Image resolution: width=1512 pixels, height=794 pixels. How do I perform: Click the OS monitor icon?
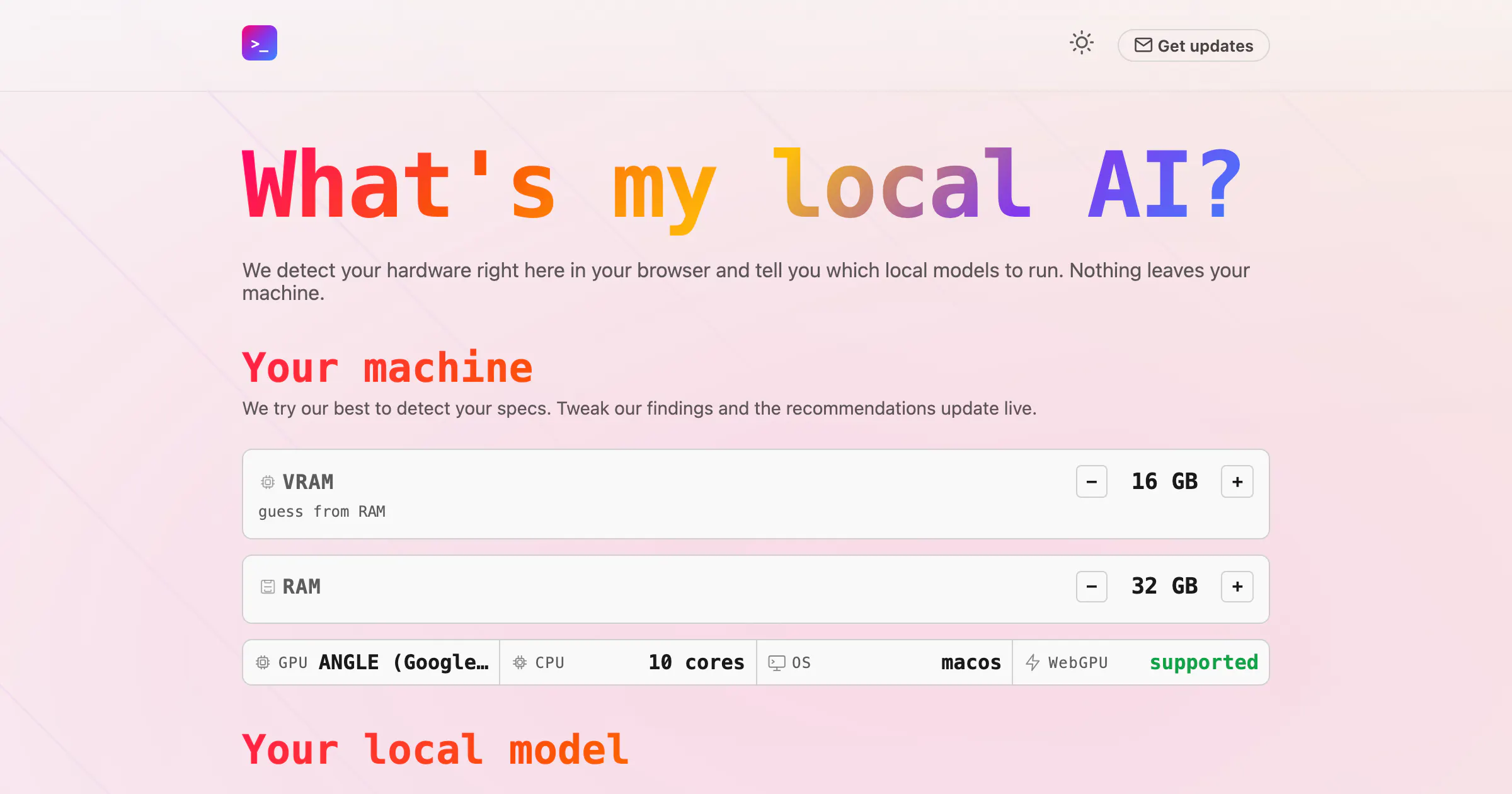coord(777,662)
